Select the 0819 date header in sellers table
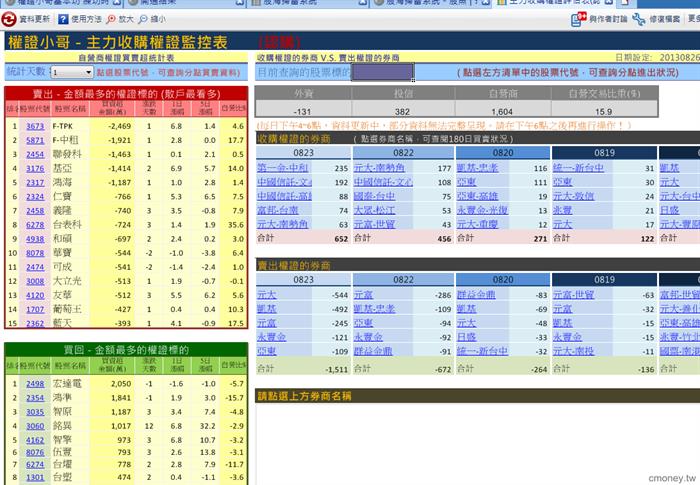This screenshot has height=485, width=700. click(x=604, y=280)
